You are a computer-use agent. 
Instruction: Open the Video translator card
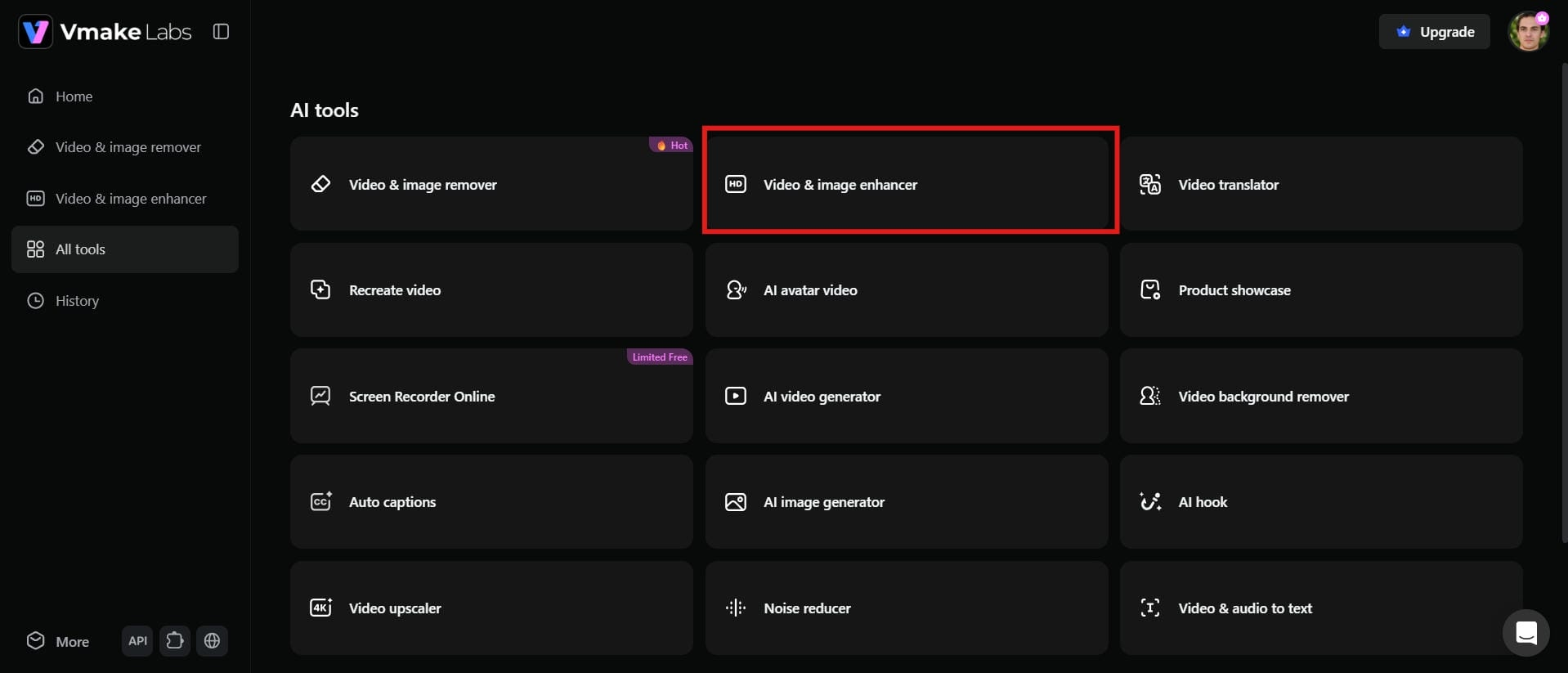[x=1321, y=184]
